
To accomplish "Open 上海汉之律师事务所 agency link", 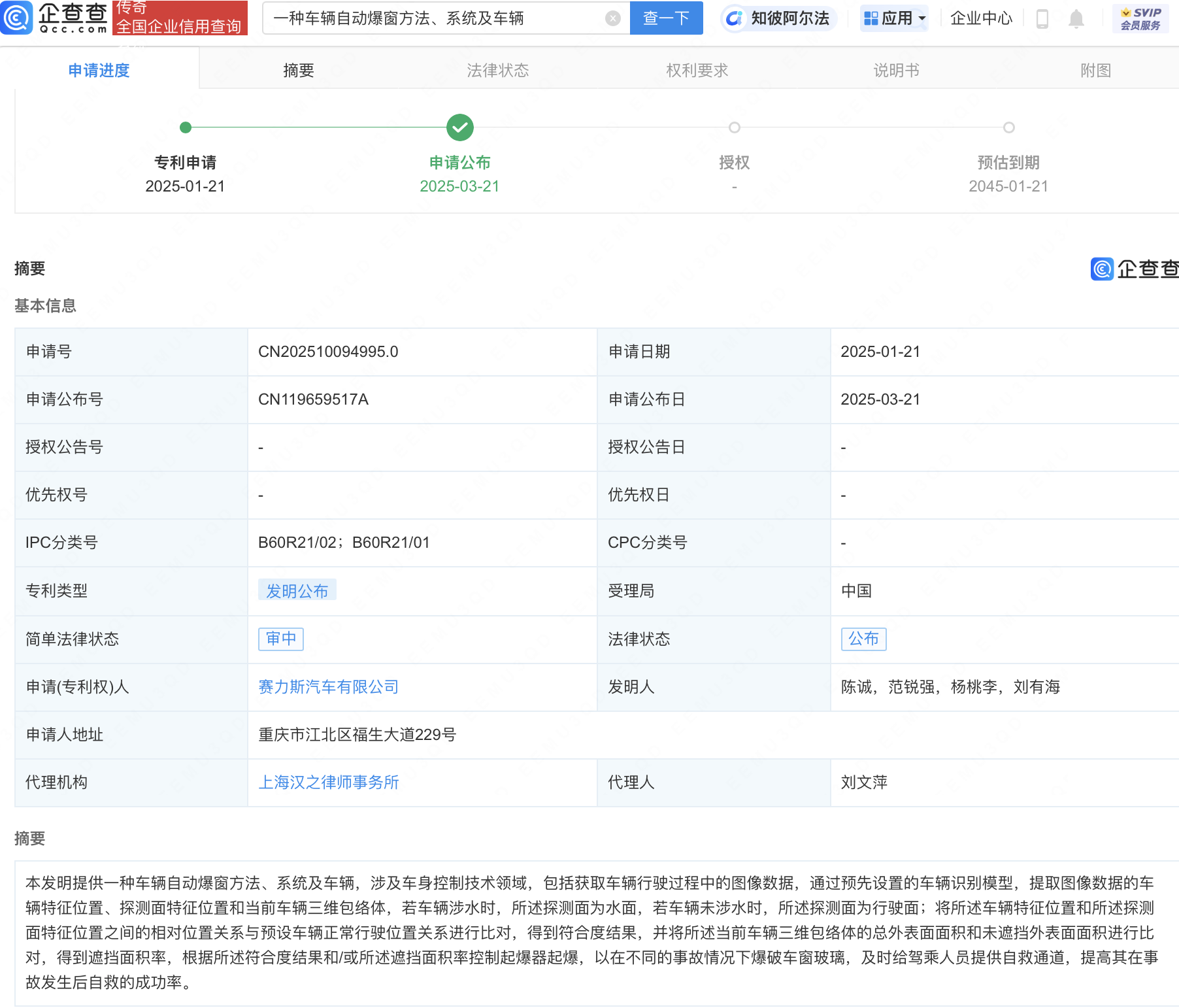I will 329,782.
